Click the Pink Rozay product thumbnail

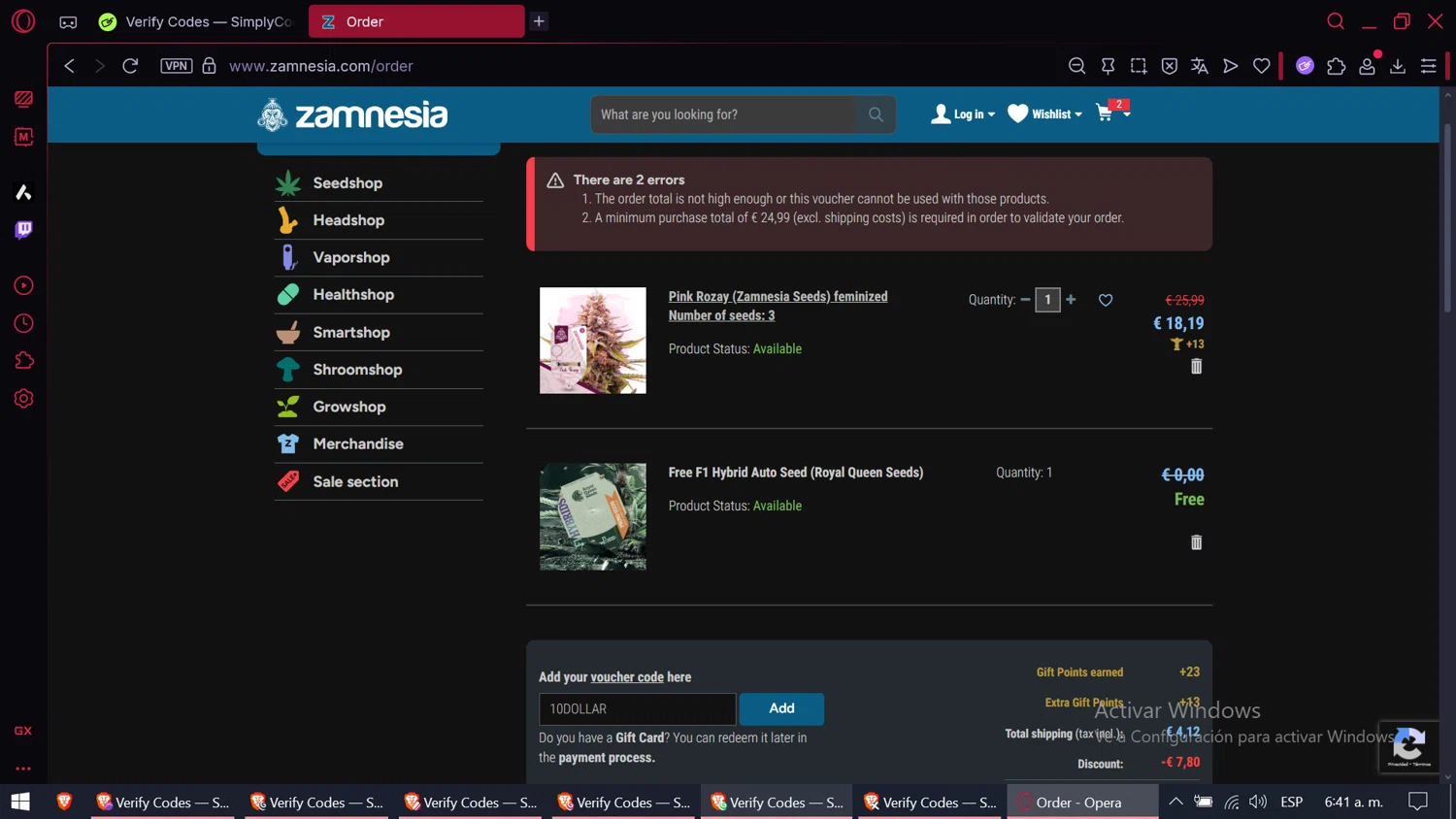coord(593,341)
